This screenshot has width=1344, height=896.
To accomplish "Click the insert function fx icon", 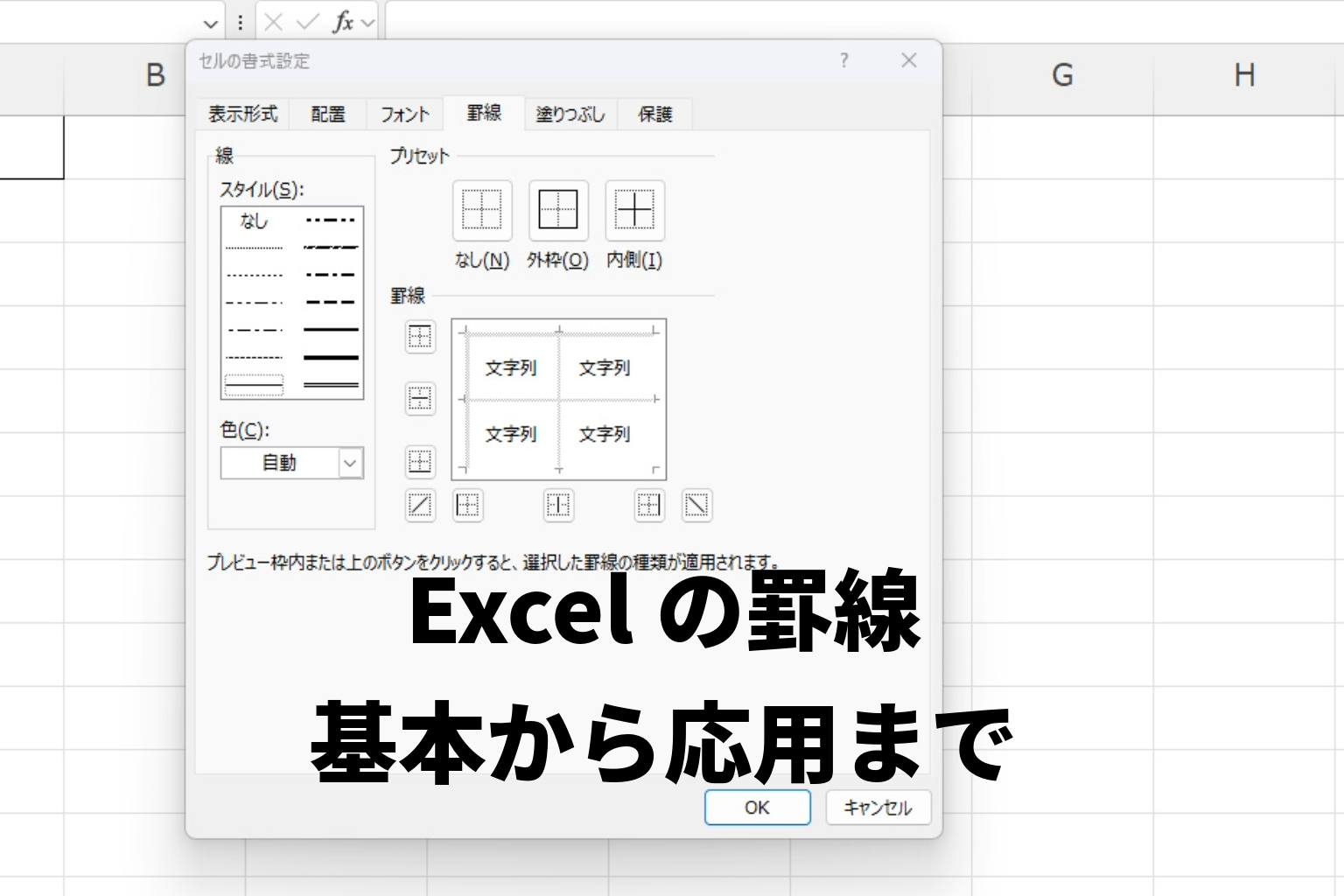I will (342, 23).
